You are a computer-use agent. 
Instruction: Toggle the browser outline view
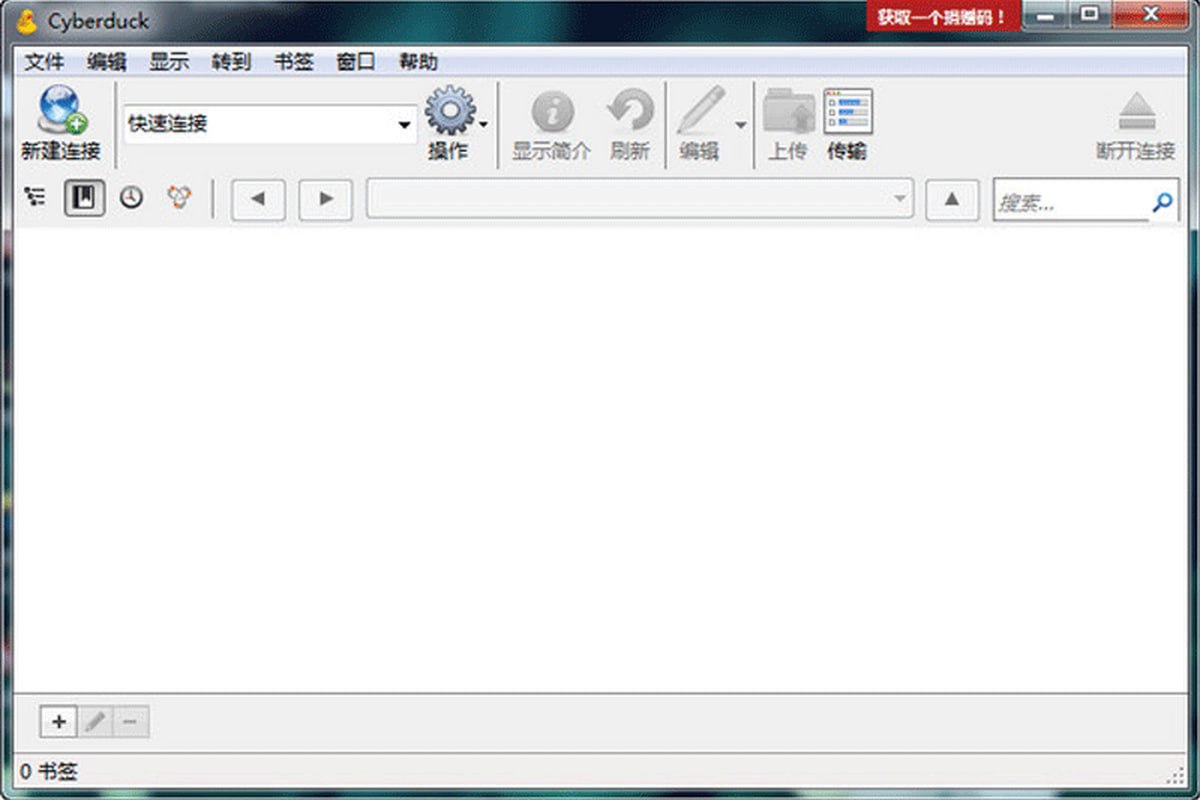[35, 197]
